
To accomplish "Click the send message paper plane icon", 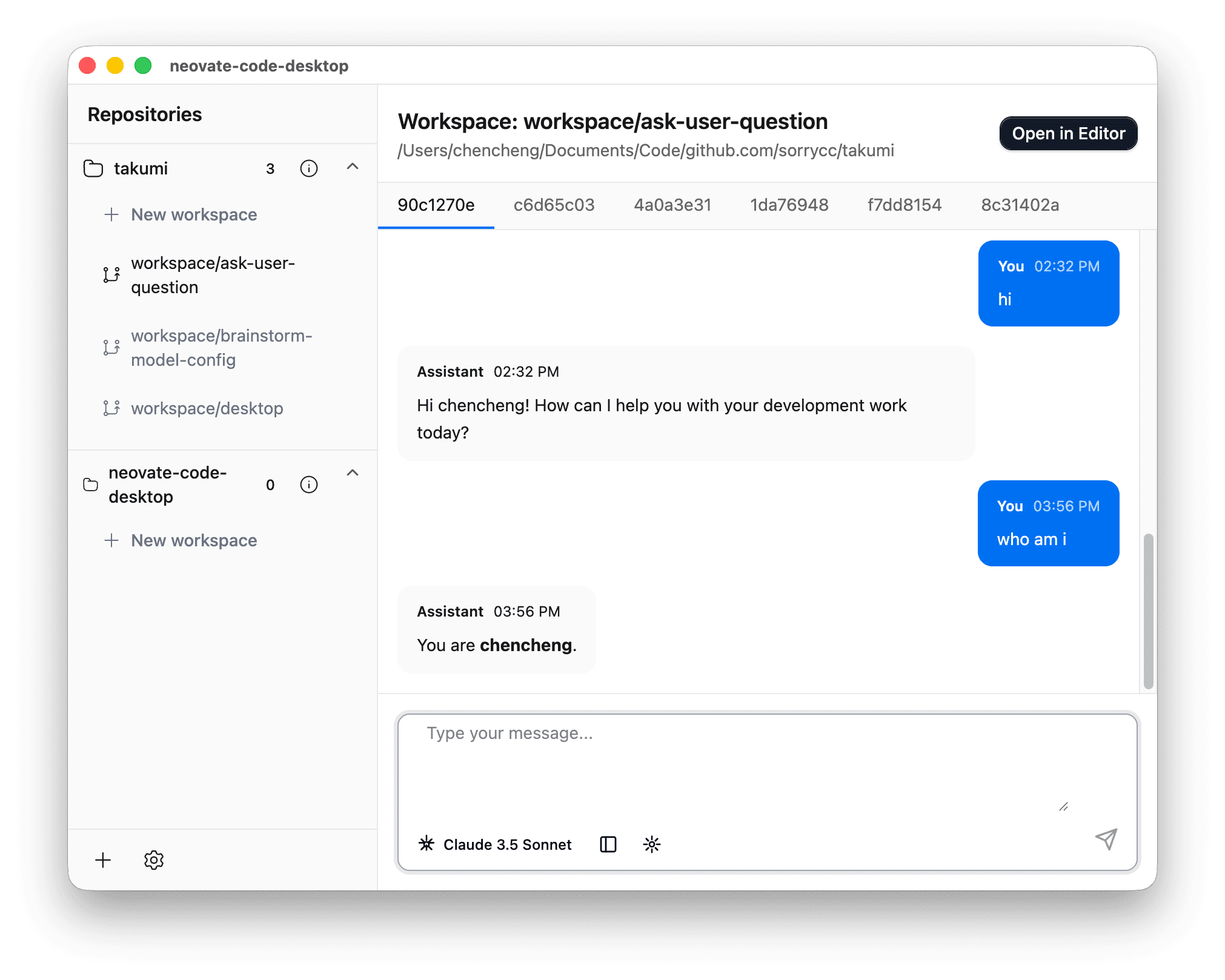I will pyautogui.click(x=1106, y=839).
